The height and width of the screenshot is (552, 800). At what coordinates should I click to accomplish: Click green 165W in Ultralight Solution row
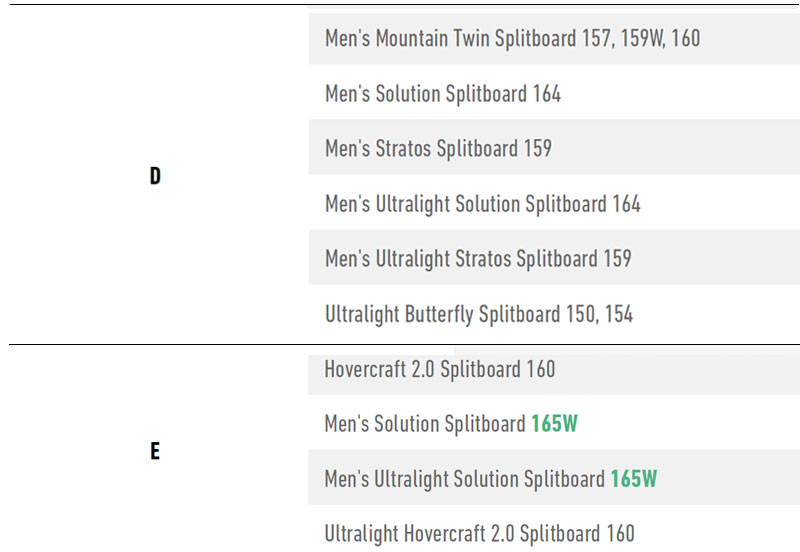click(x=634, y=479)
